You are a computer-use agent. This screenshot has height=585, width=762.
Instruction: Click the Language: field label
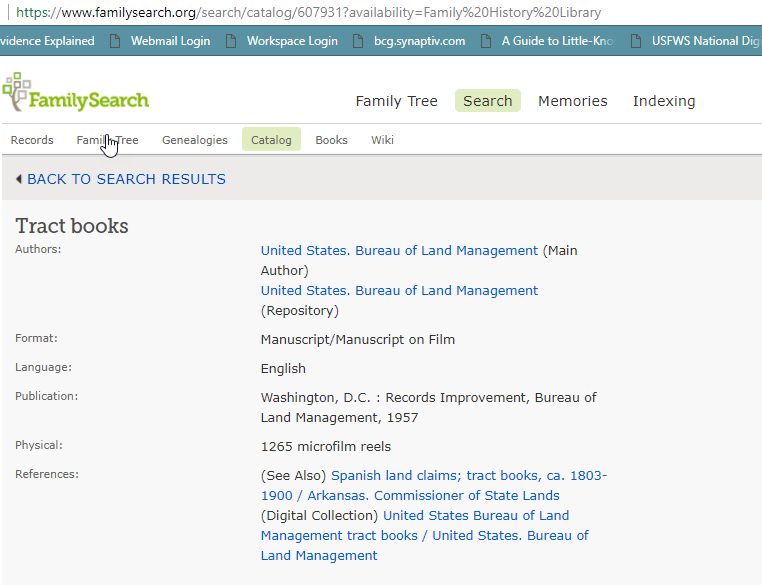[x=43, y=367]
